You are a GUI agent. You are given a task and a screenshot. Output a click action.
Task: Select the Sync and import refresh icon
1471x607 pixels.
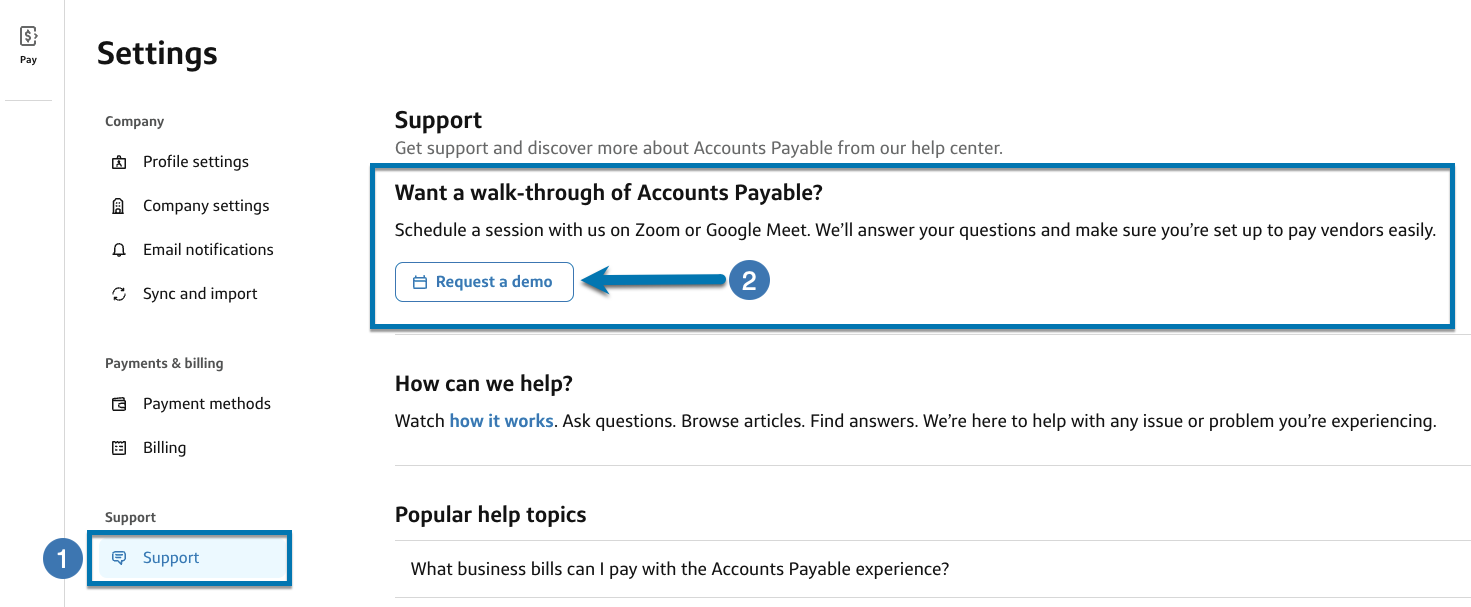coord(120,293)
